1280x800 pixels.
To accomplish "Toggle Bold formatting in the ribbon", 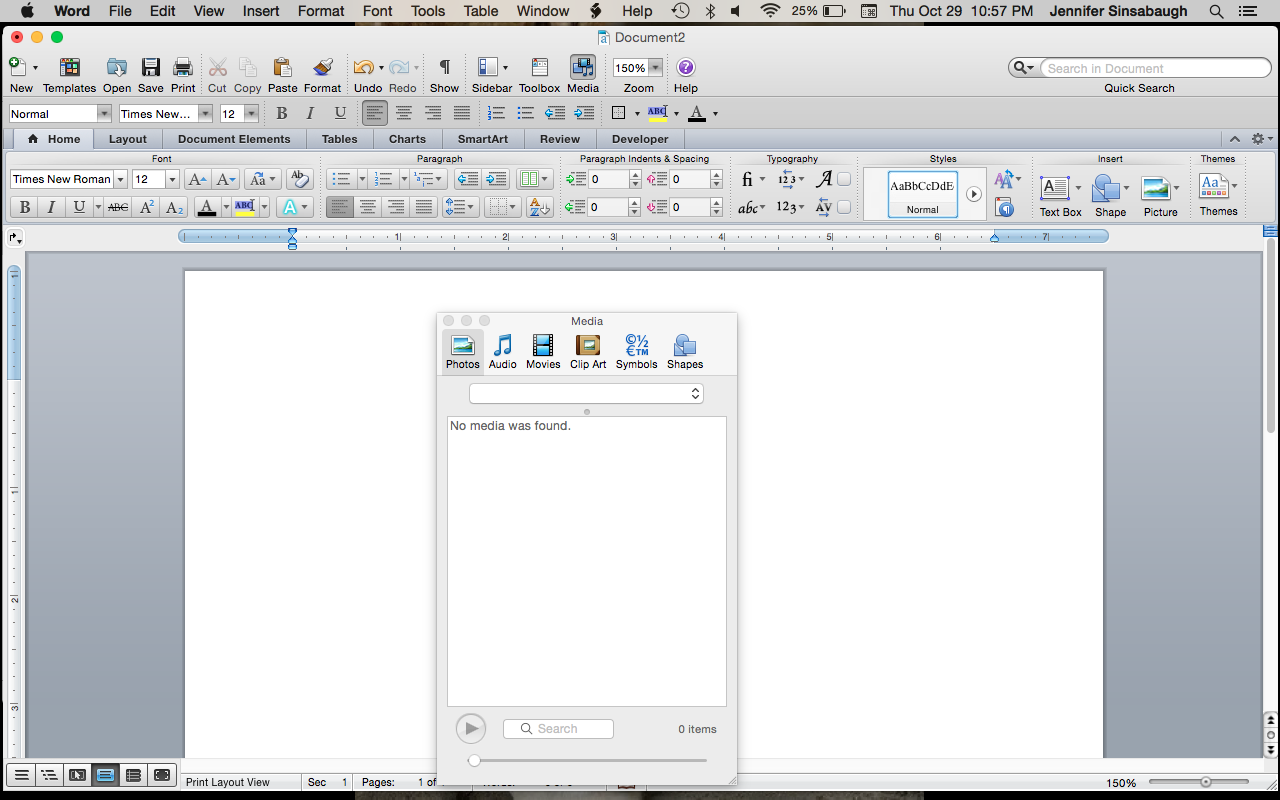I will 25,207.
